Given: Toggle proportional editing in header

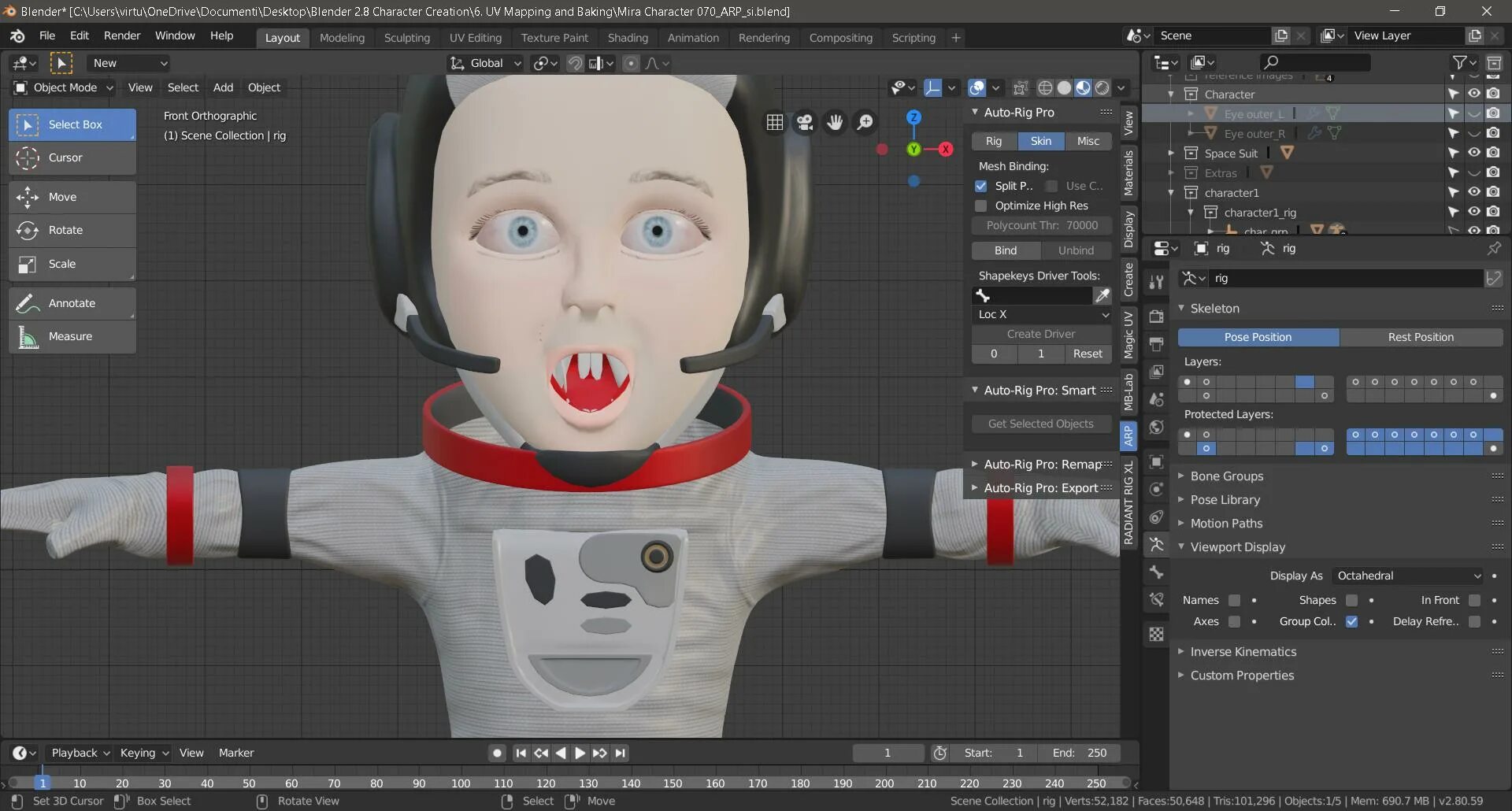Looking at the screenshot, I should click(x=631, y=63).
